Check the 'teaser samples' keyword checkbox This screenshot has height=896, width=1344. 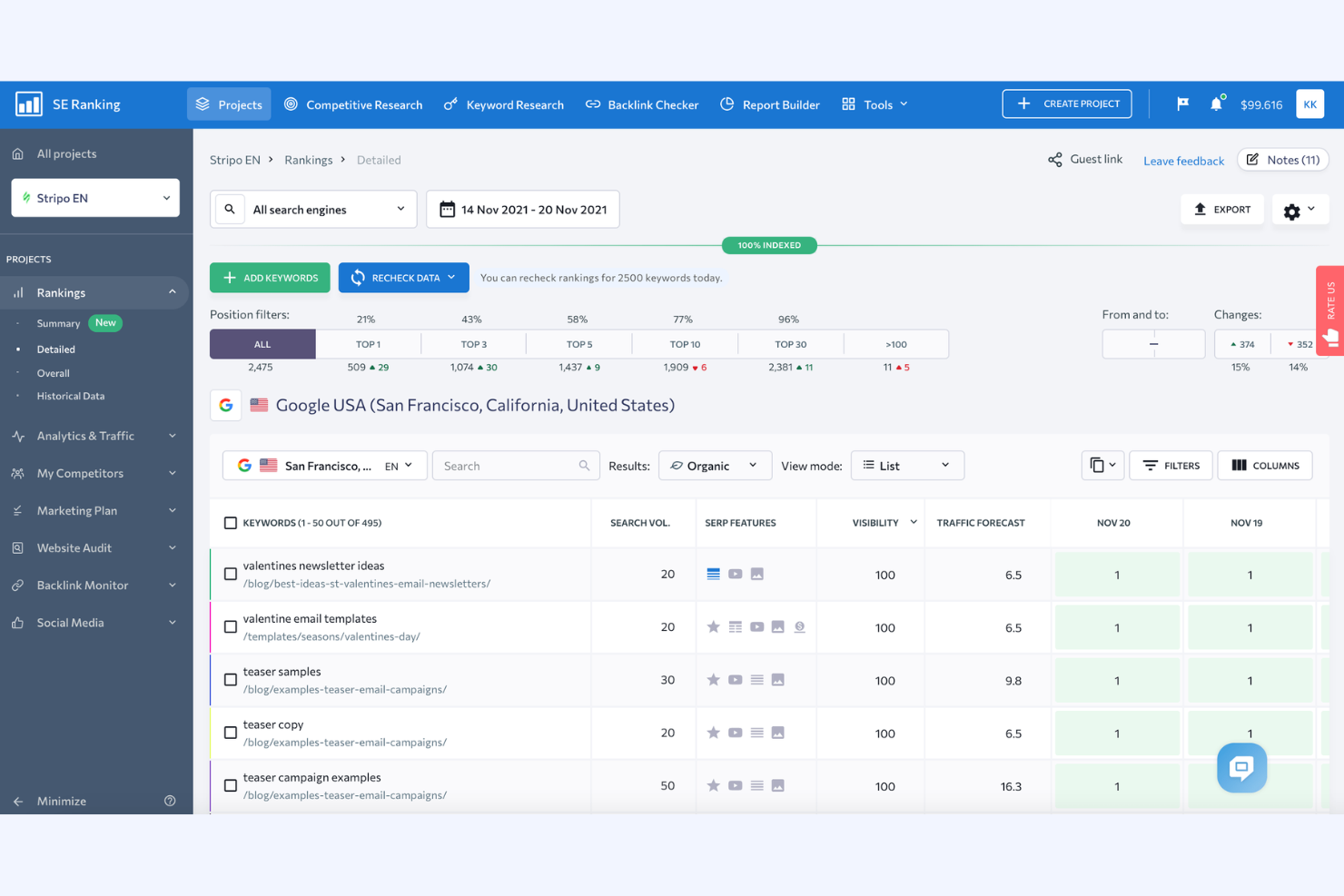tap(230, 679)
